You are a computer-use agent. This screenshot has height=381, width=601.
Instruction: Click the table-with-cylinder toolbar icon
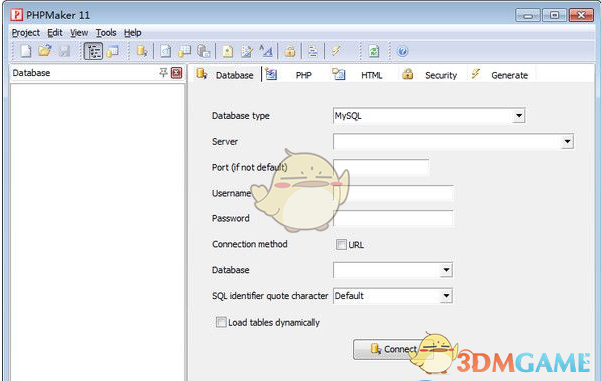184,51
